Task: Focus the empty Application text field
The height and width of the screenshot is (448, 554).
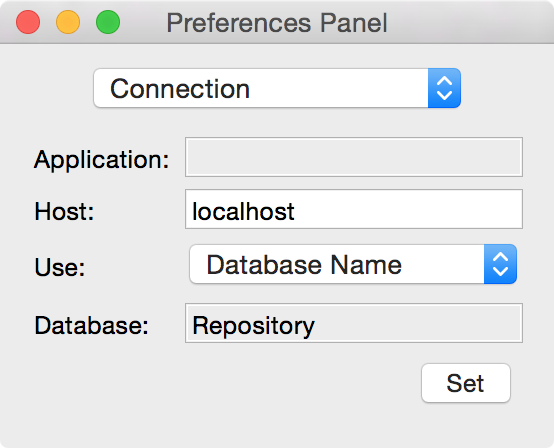Action: tap(354, 157)
